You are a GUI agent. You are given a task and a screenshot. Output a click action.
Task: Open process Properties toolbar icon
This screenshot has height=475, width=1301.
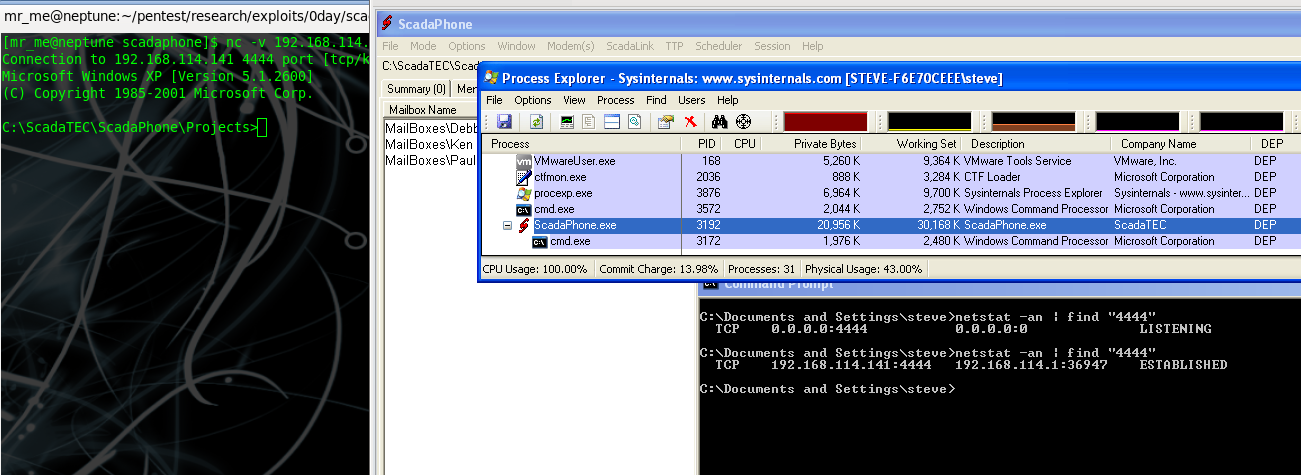tap(666, 122)
